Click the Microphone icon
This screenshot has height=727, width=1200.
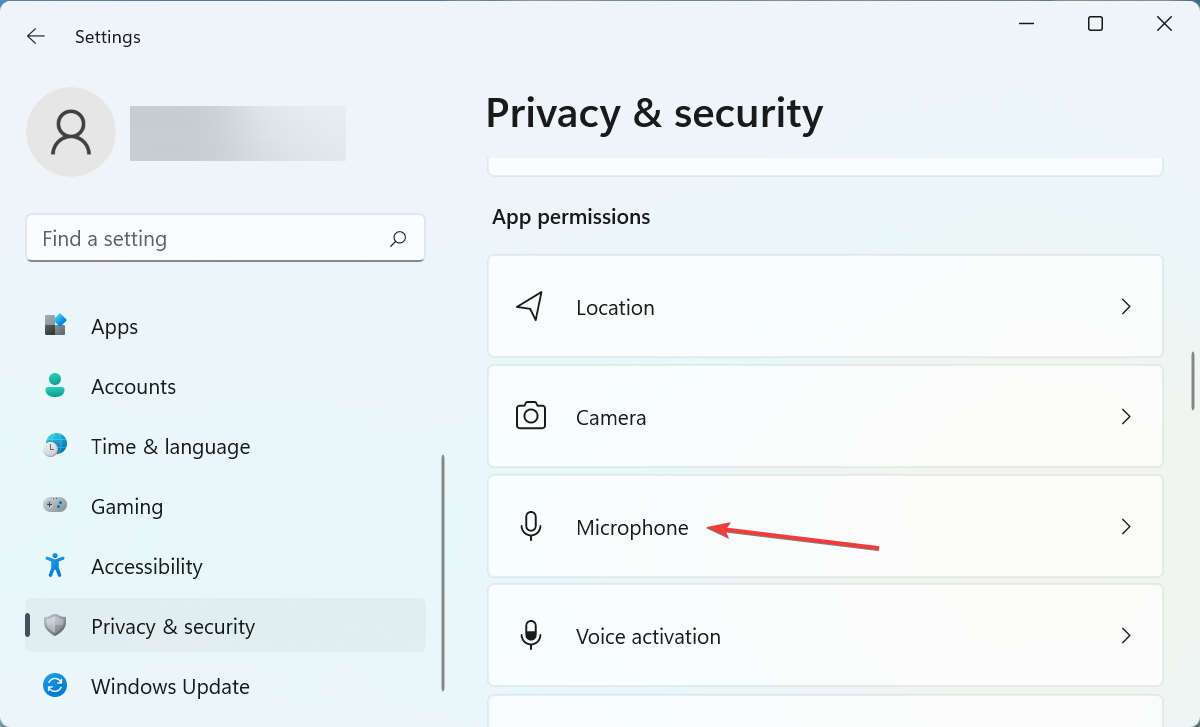pos(531,527)
